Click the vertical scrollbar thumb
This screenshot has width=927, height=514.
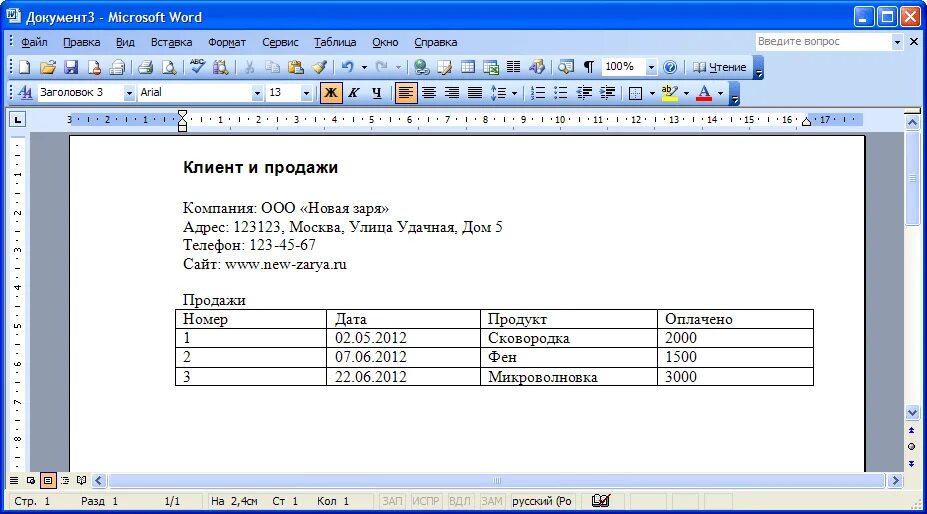click(x=912, y=178)
